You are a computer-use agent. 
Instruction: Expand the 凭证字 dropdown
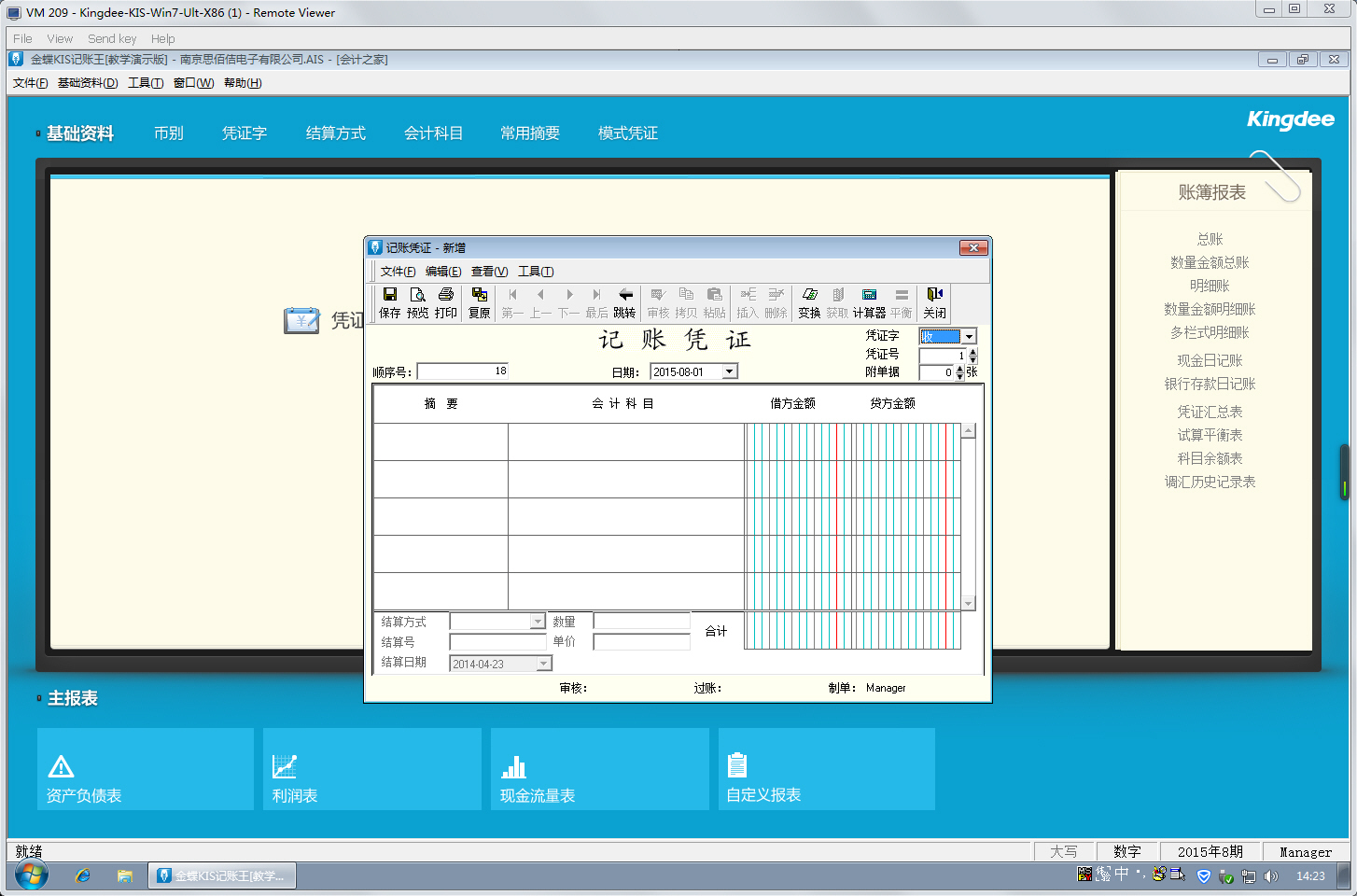pyautogui.click(x=969, y=336)
